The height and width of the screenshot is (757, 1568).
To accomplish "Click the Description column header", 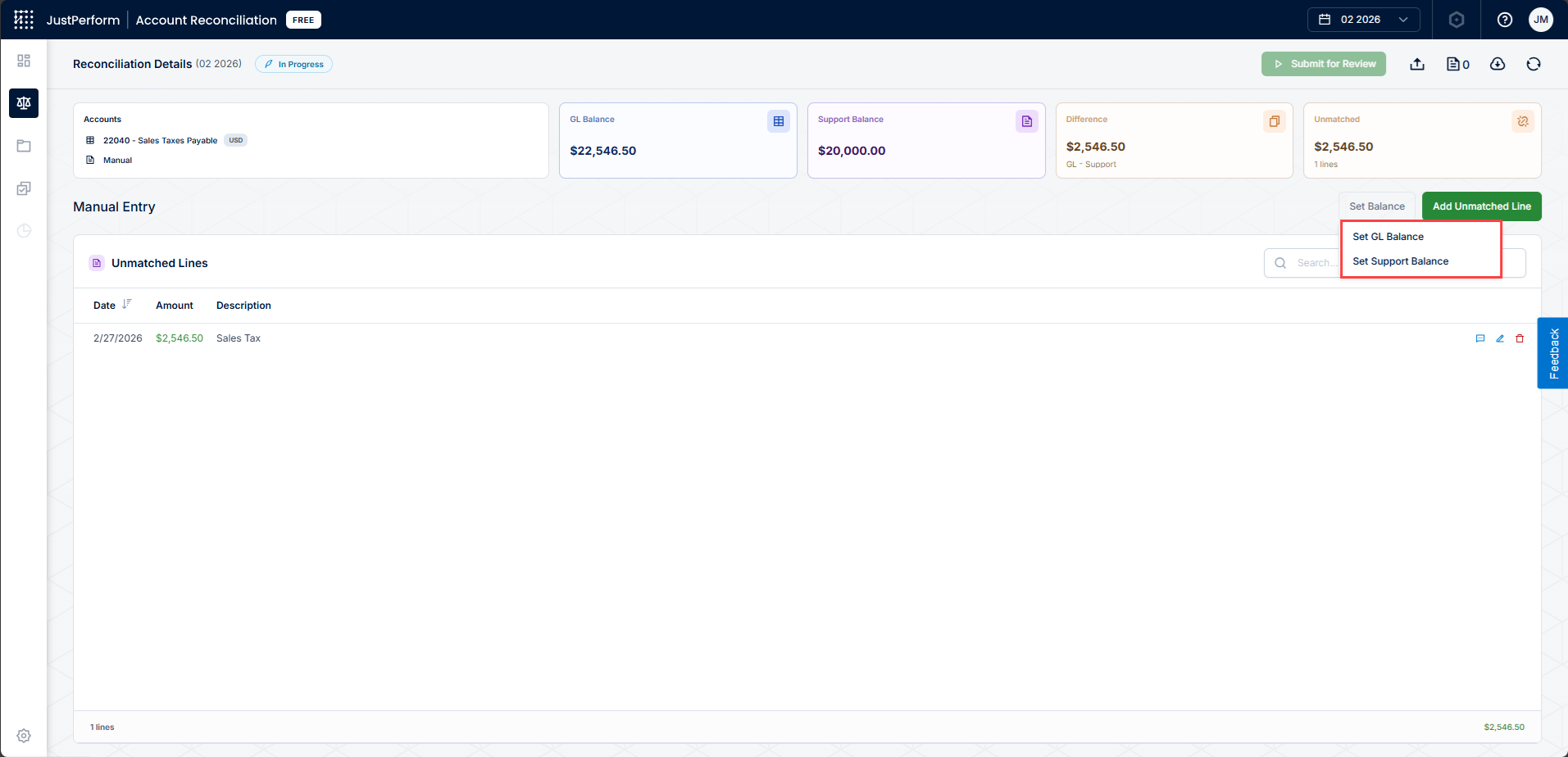I will tap(243, 306).
